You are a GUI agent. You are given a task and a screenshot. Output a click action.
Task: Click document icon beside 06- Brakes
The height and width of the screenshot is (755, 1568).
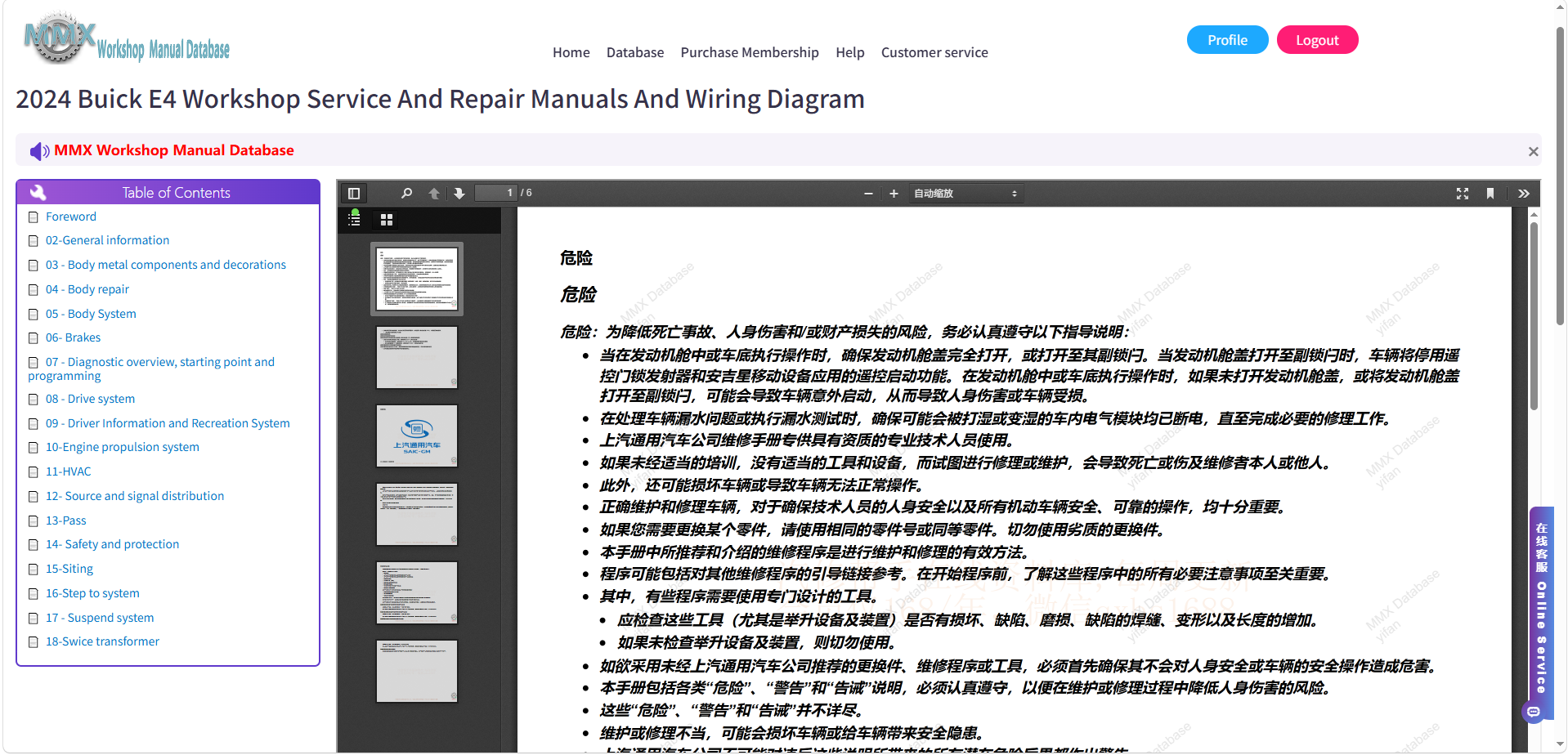(x=34, y=338)
